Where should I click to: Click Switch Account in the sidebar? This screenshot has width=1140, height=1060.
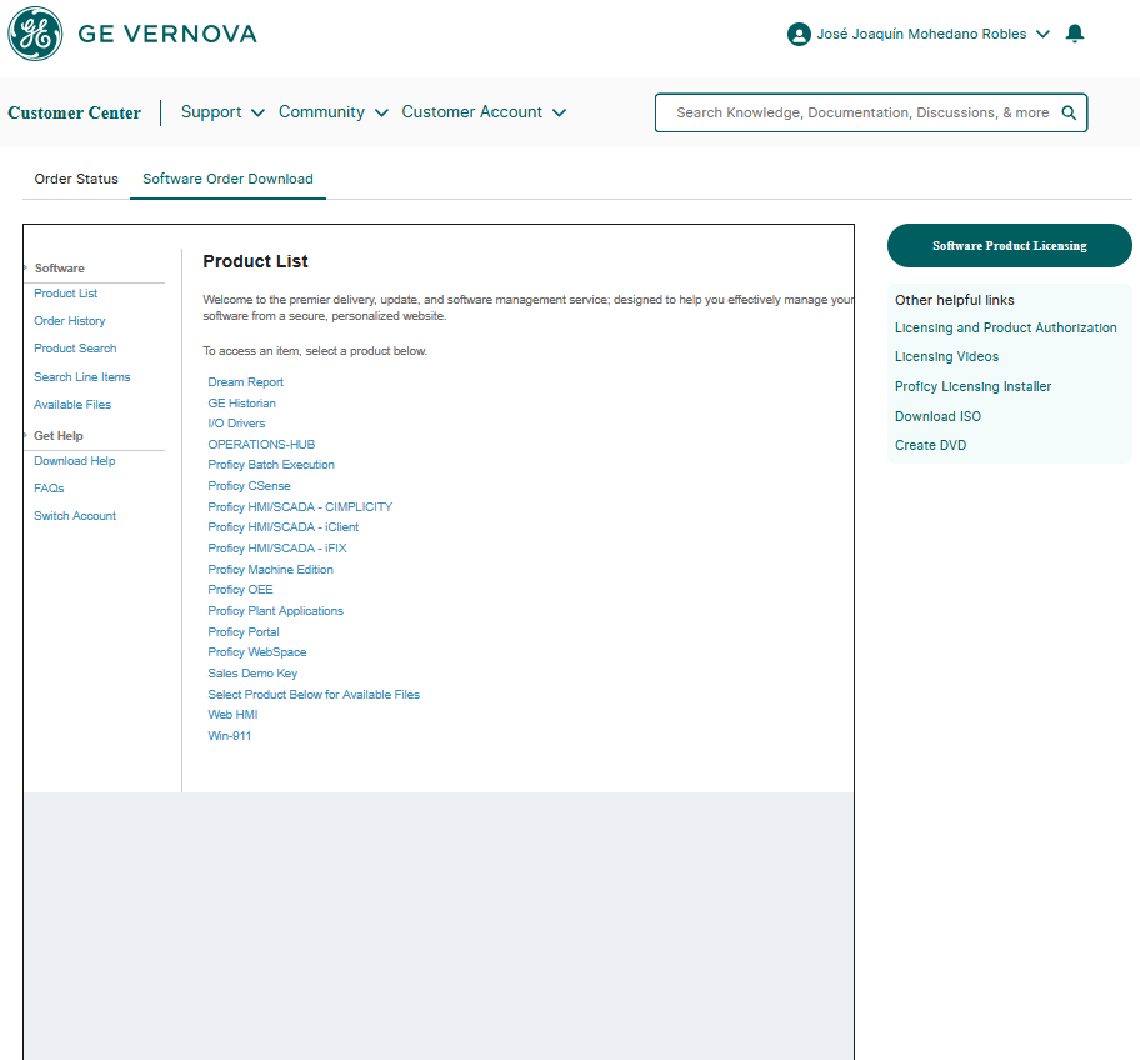pyautogui.click(x=75, y=516)
